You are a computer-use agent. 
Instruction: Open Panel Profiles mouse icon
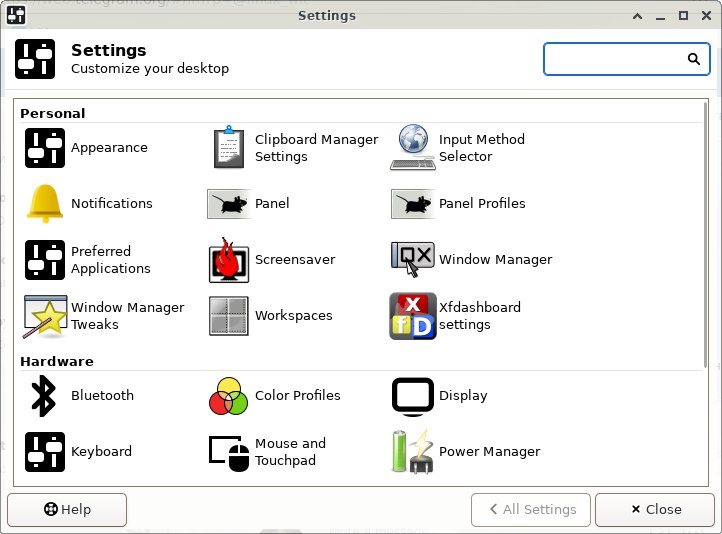[x=413, y=203]
